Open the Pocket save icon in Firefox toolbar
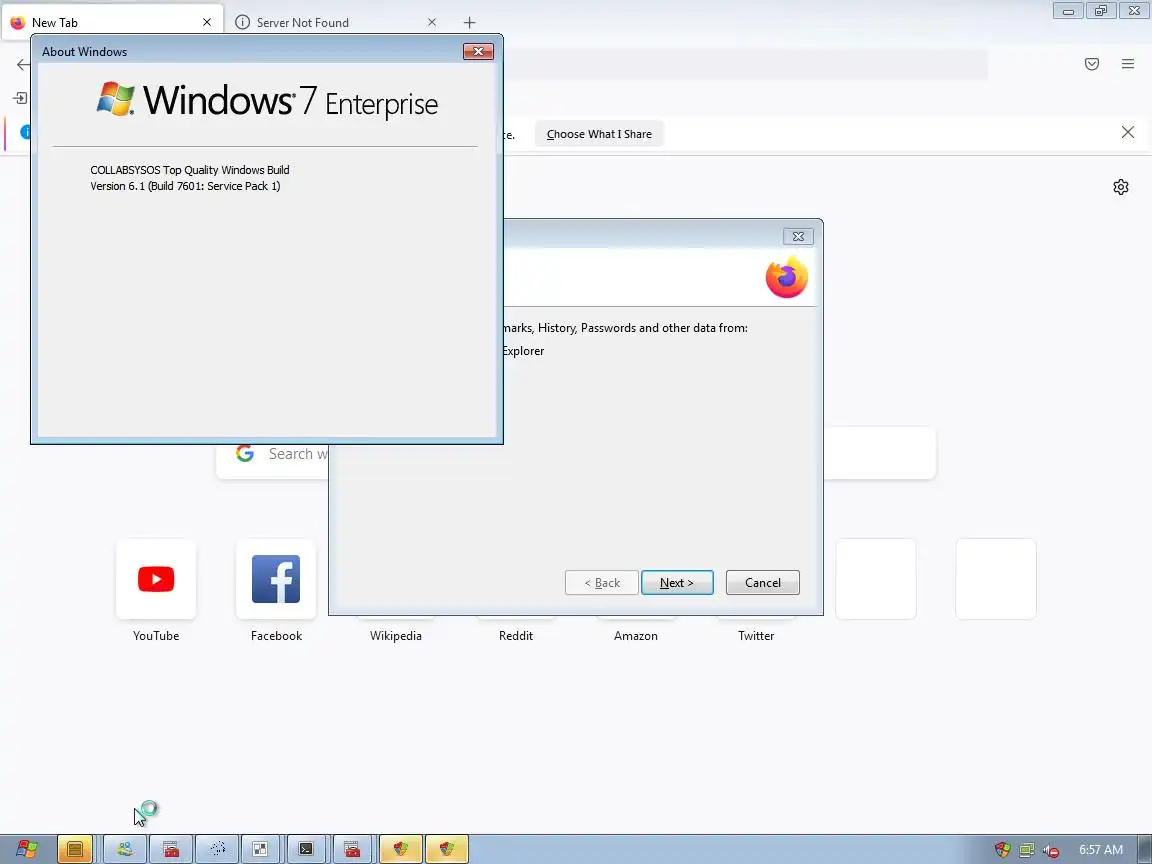Screen dimensions: 1152x864 (x=1092, y=64)
